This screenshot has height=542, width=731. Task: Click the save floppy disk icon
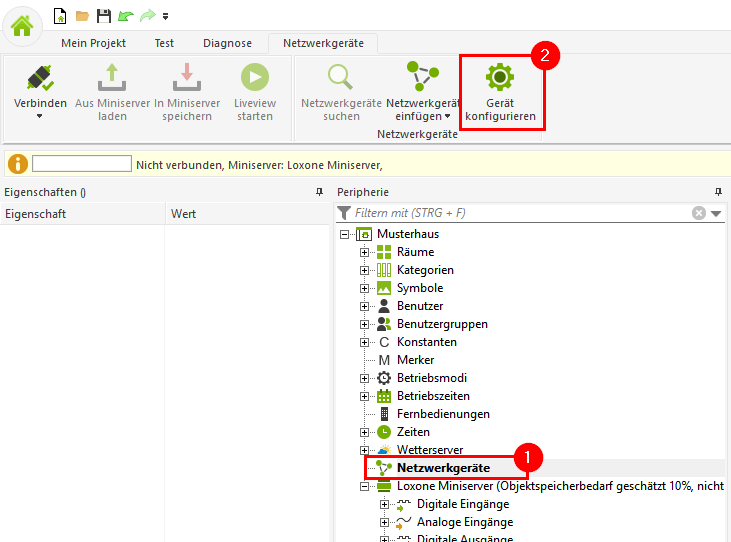[x=102, y=16]
